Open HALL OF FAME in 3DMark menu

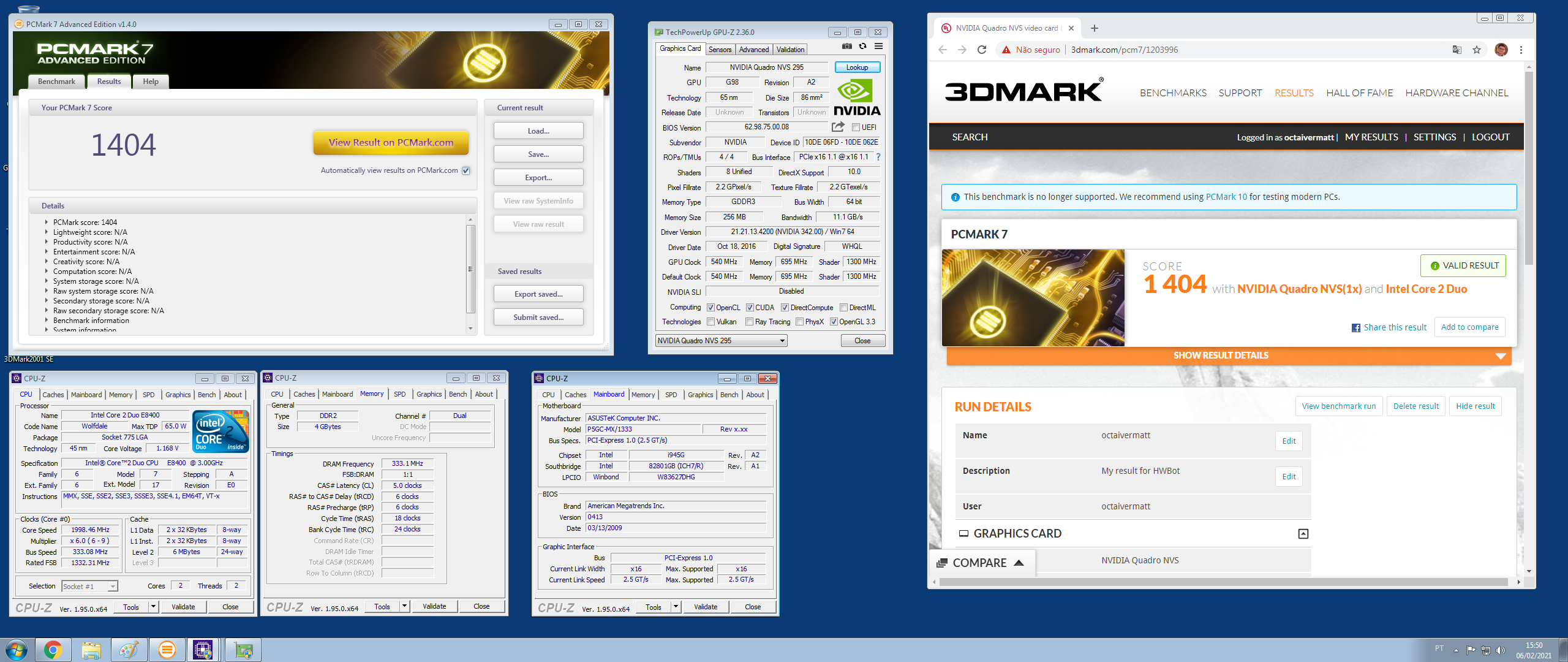click(x=1359, y=93)
